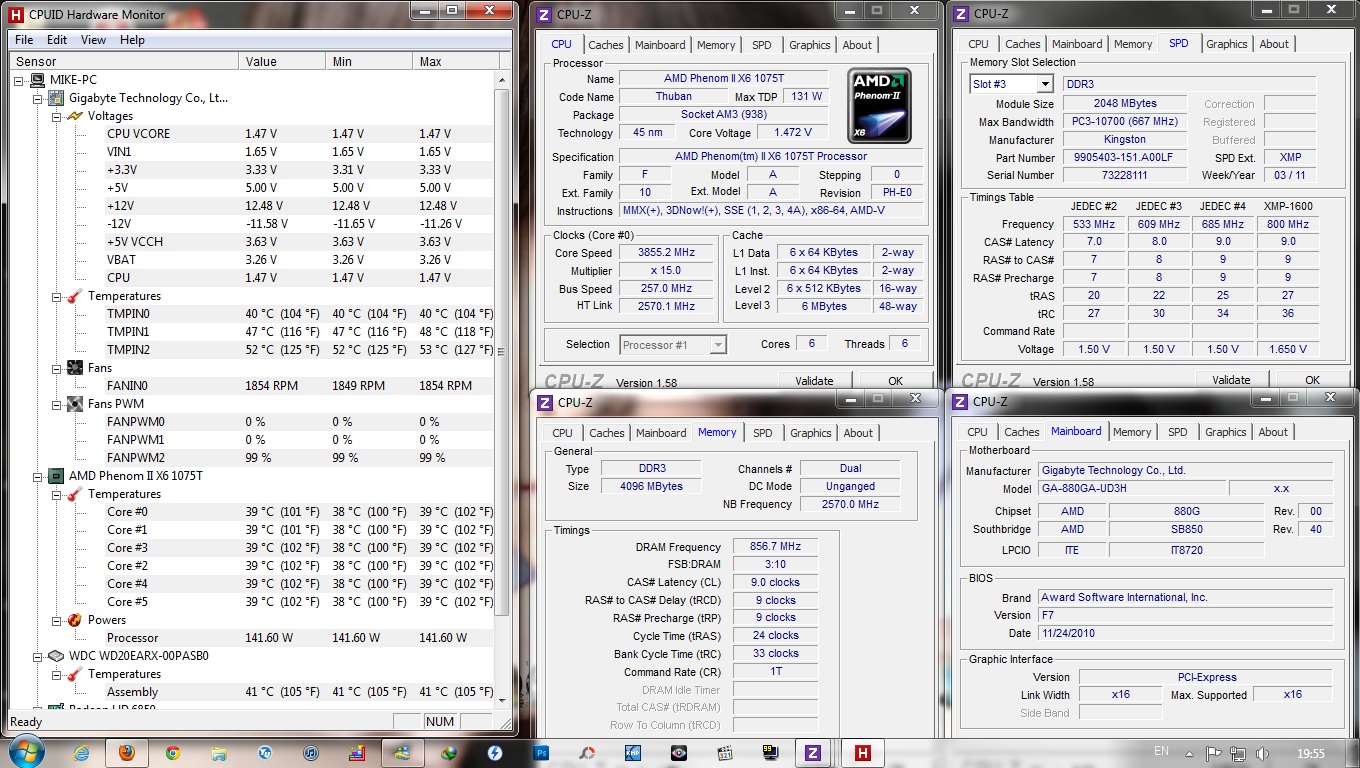Viewport: 1360px width, 768px height.
Task: Click the volume icon in system tray
Action: (x=1262, y=752)
